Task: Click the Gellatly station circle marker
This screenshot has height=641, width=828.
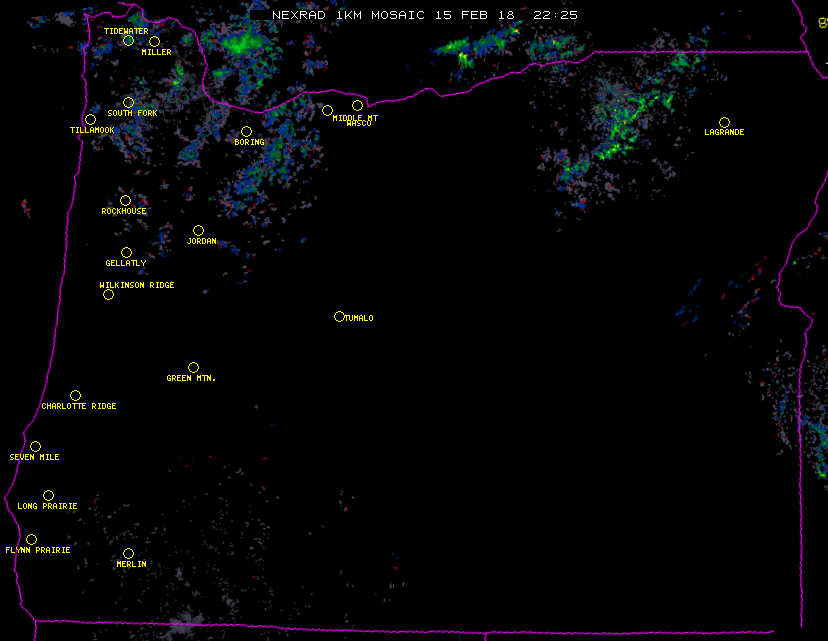Action: 126,253
